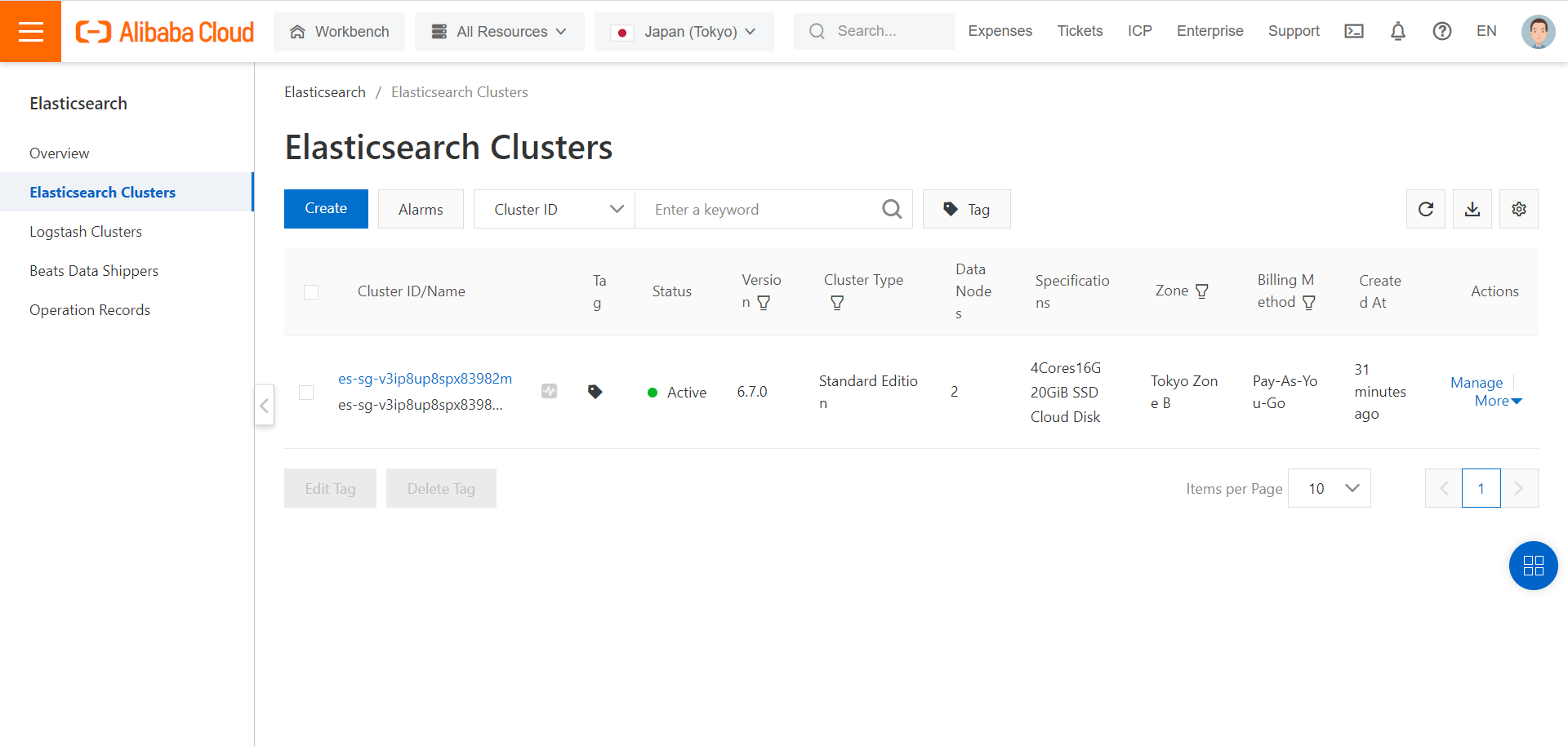Click the Tag filter button

967,209
